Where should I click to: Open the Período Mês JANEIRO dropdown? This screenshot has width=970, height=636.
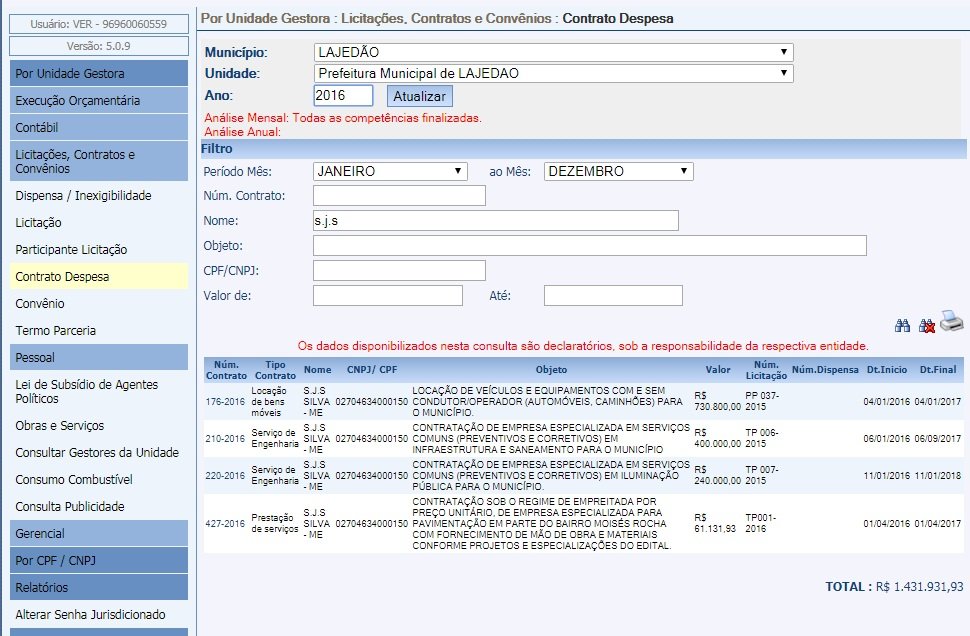[x=390, y=171]
